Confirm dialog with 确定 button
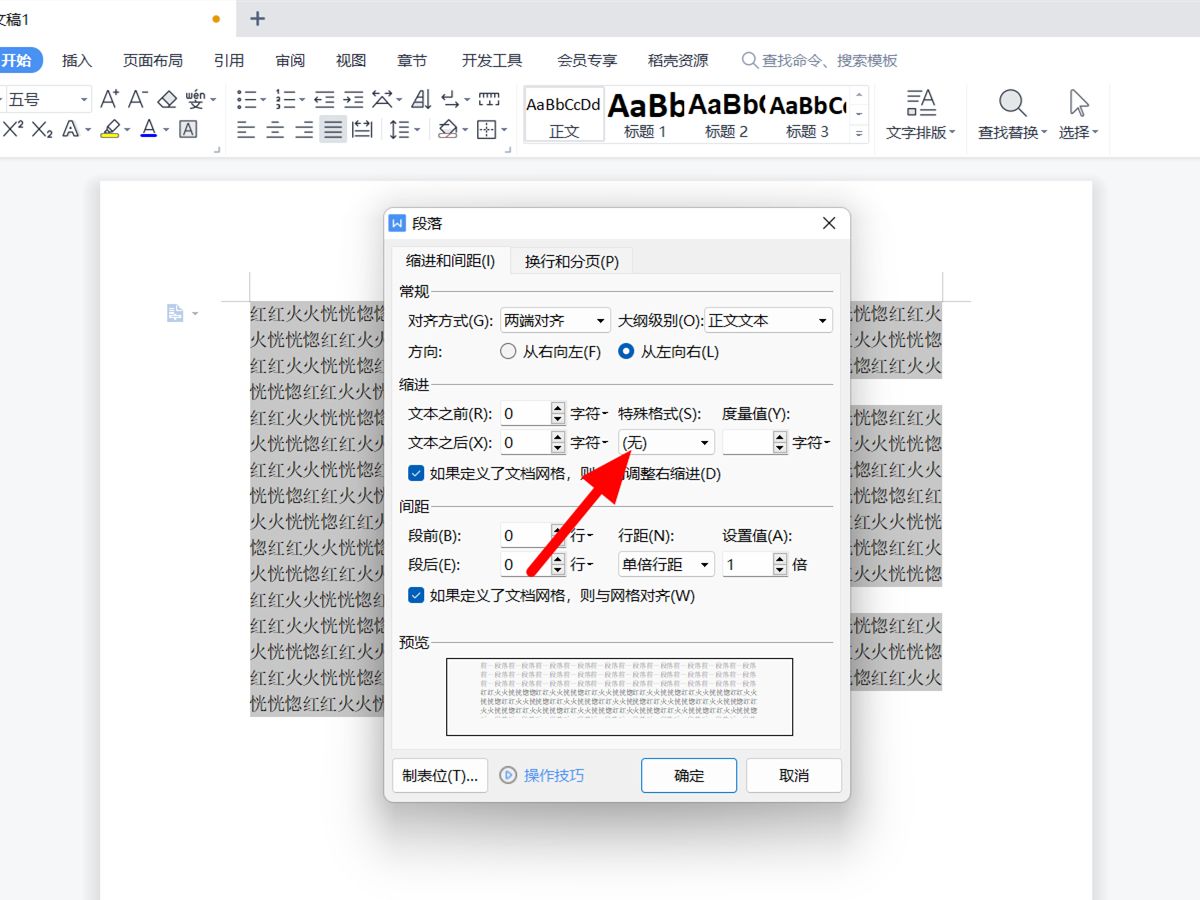Screen dimensions: 1200x900 pos(689,775)
